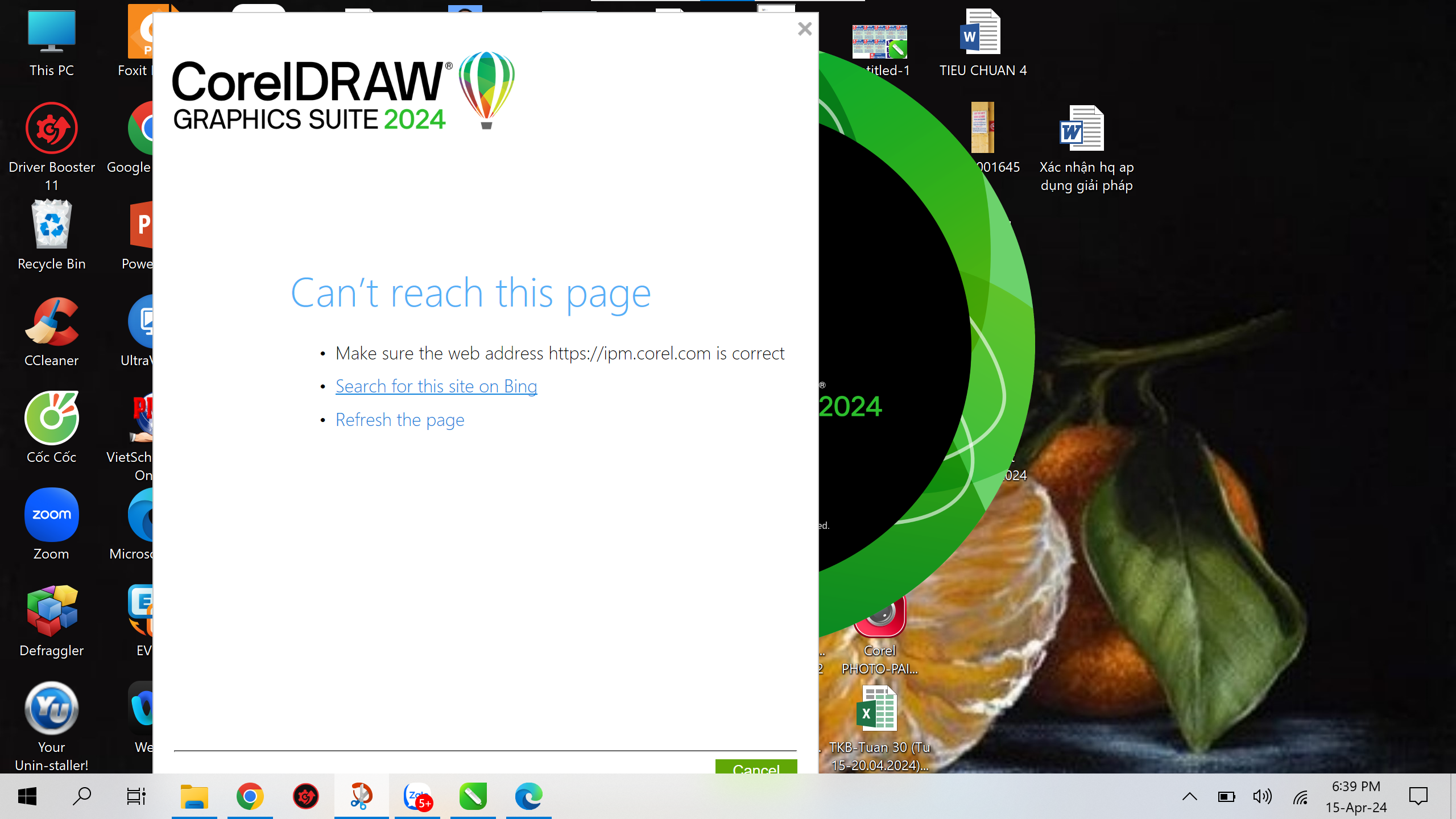Screen dimensions: 1456x819
Task: Click Refresh the page link
Action: click(400, 420)
